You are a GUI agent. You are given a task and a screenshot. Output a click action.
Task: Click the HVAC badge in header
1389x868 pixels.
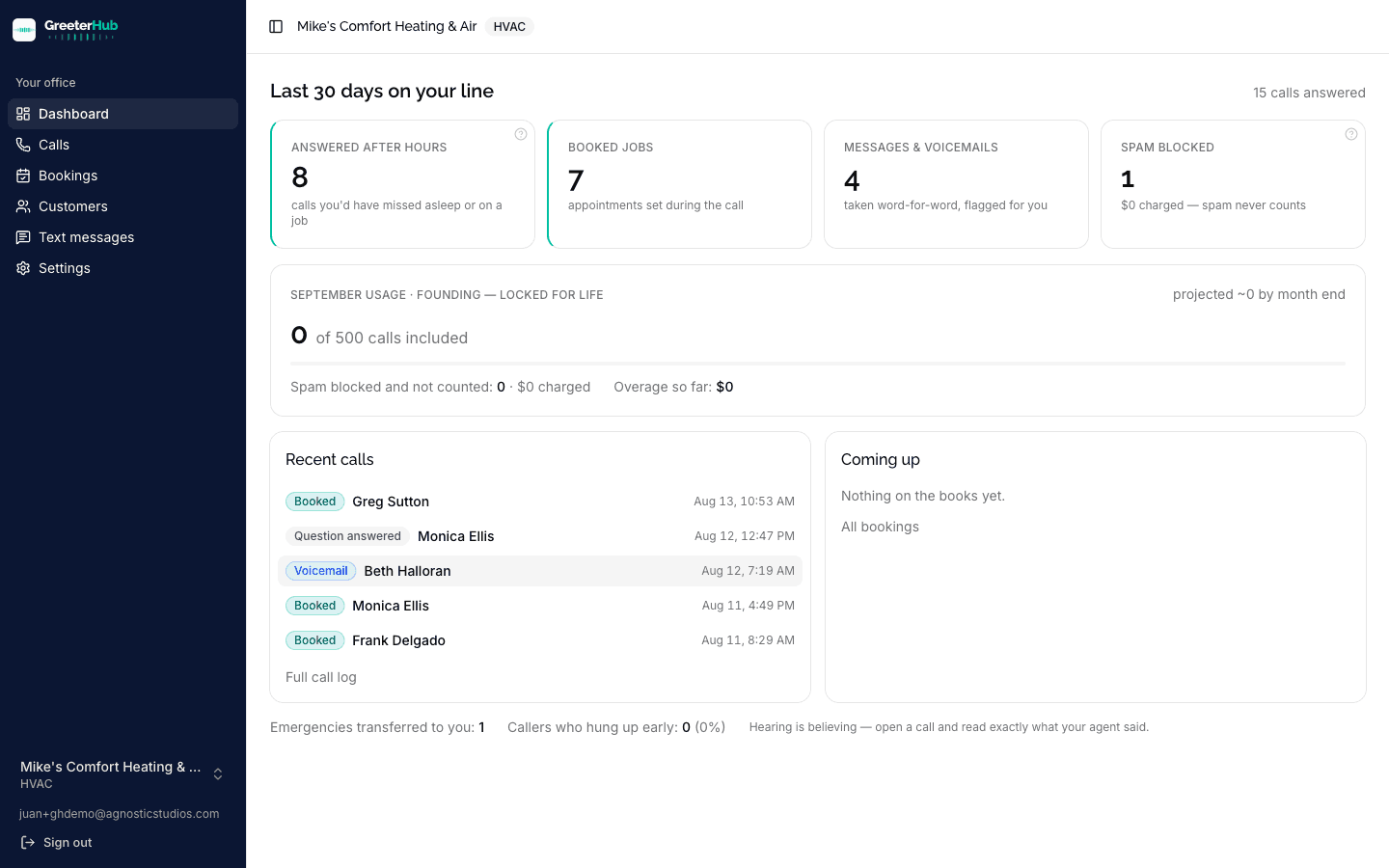pyautogui.click(x=509, y=27)
